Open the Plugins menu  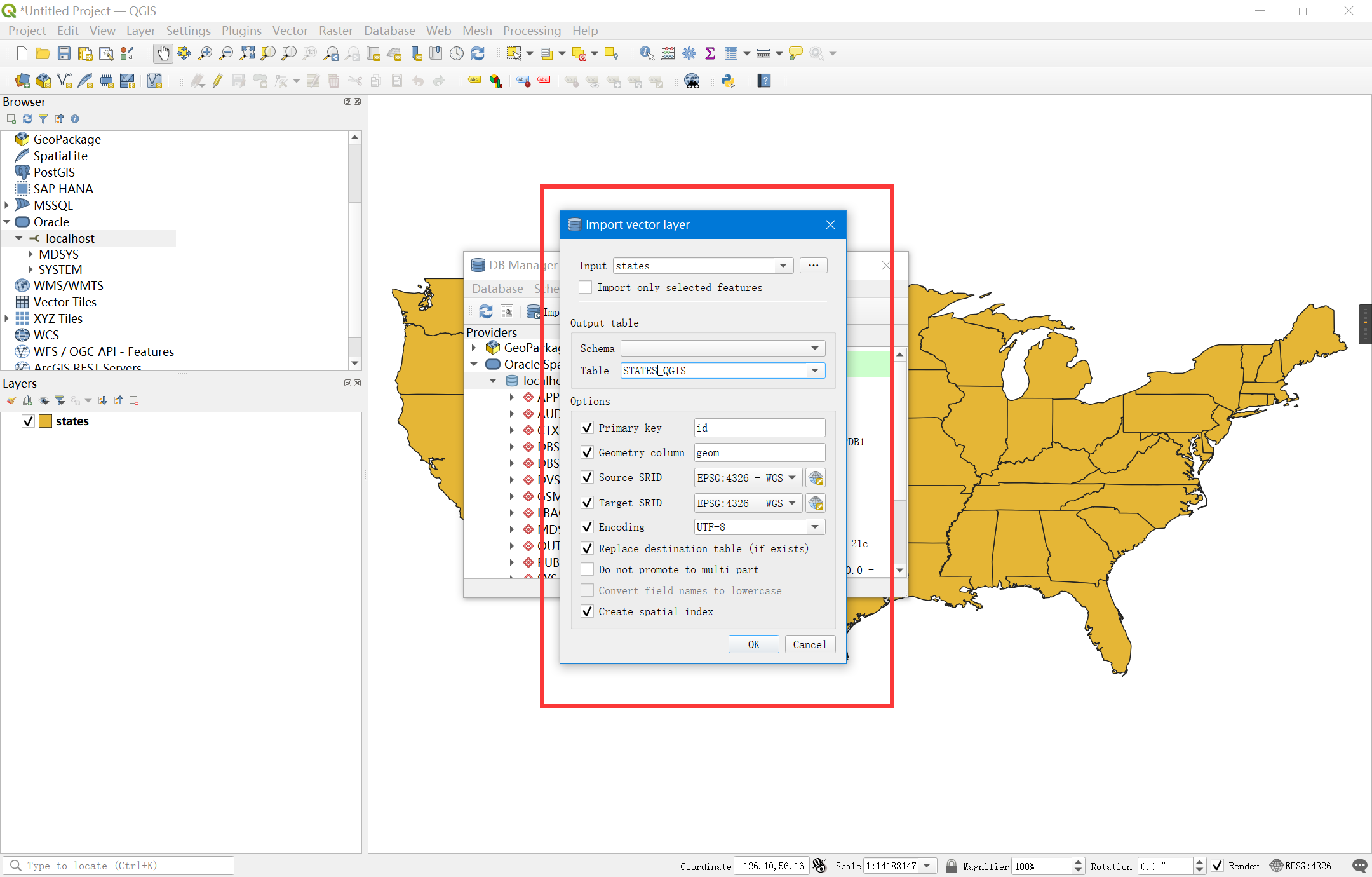coord(241,31)
